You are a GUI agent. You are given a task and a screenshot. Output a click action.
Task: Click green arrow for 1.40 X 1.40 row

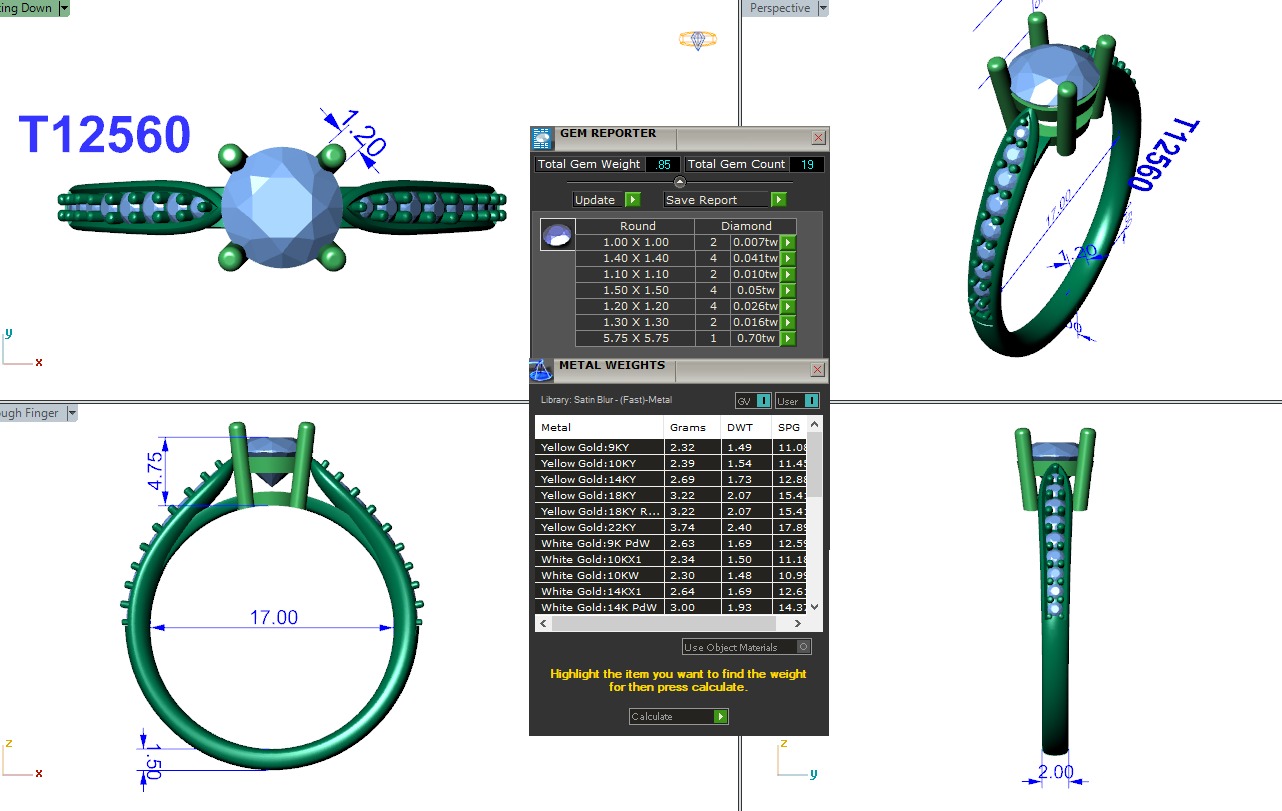(788, 258)
